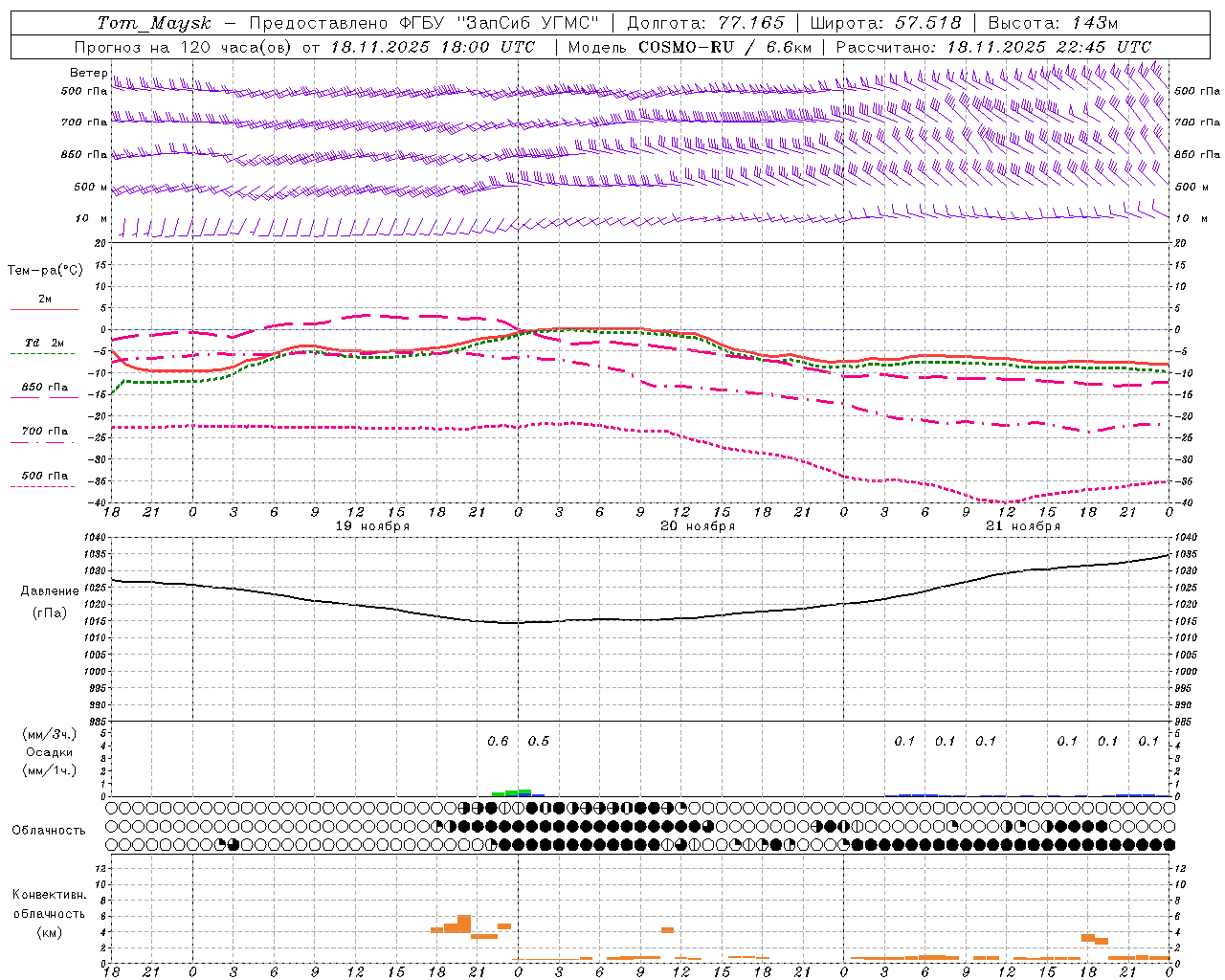1225x980 pixels.
Task: Click the 0.5 precipitation value
Action: point(539,741)
